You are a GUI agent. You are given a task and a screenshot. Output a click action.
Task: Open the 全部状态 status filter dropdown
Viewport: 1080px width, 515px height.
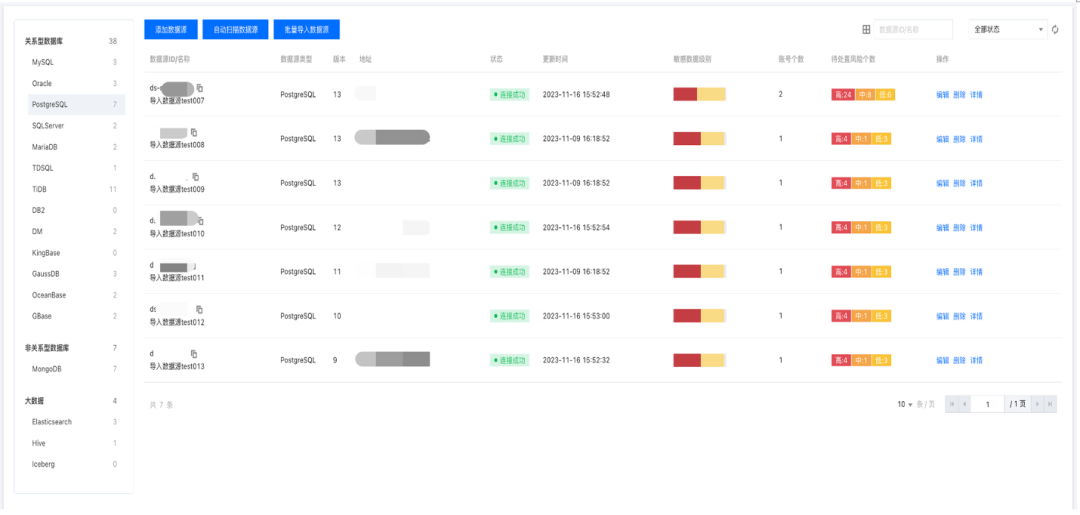[x=1008, y=30]
